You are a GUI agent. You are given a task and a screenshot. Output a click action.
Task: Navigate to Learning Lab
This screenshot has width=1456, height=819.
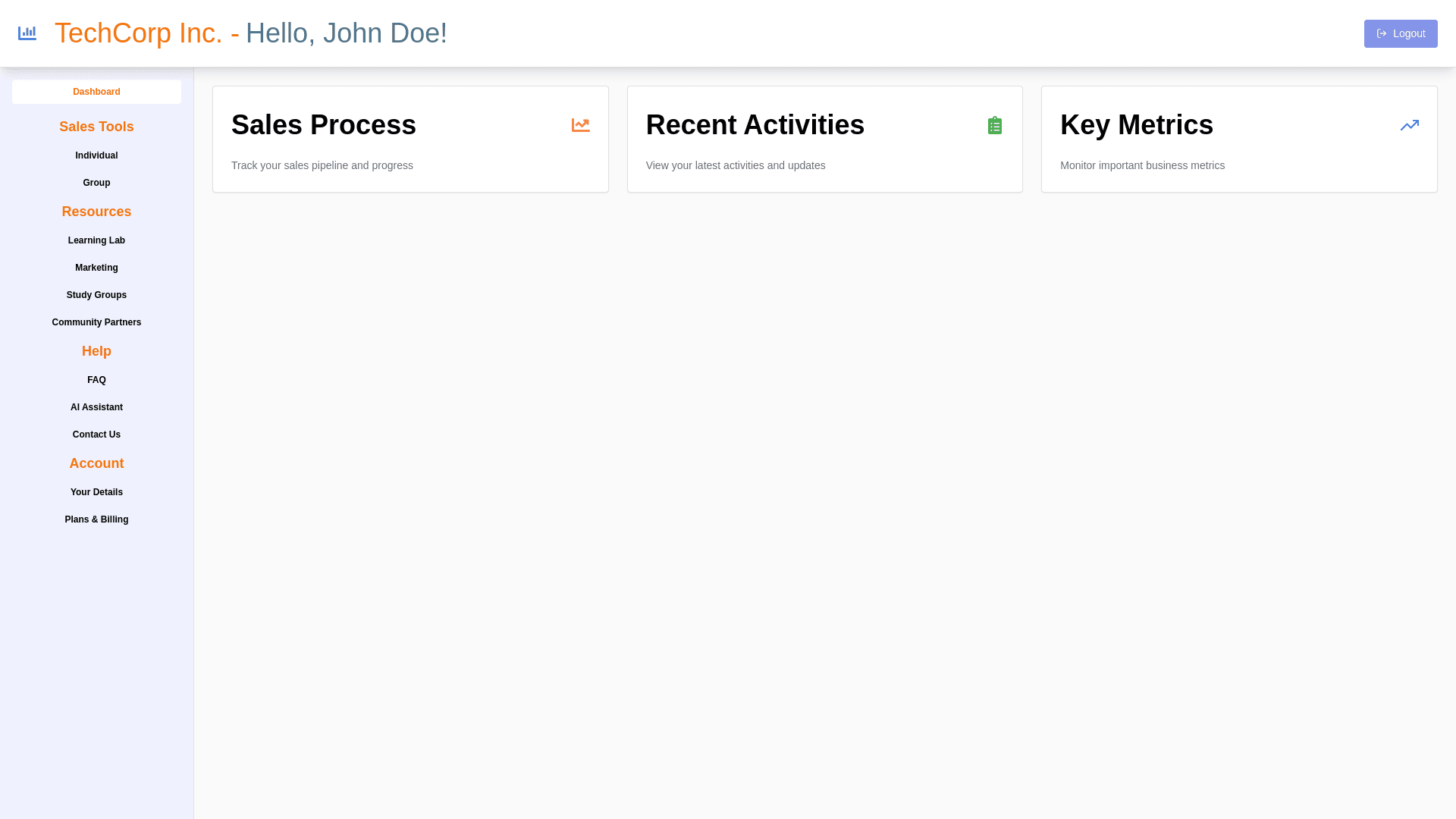[x=96, y=240]
